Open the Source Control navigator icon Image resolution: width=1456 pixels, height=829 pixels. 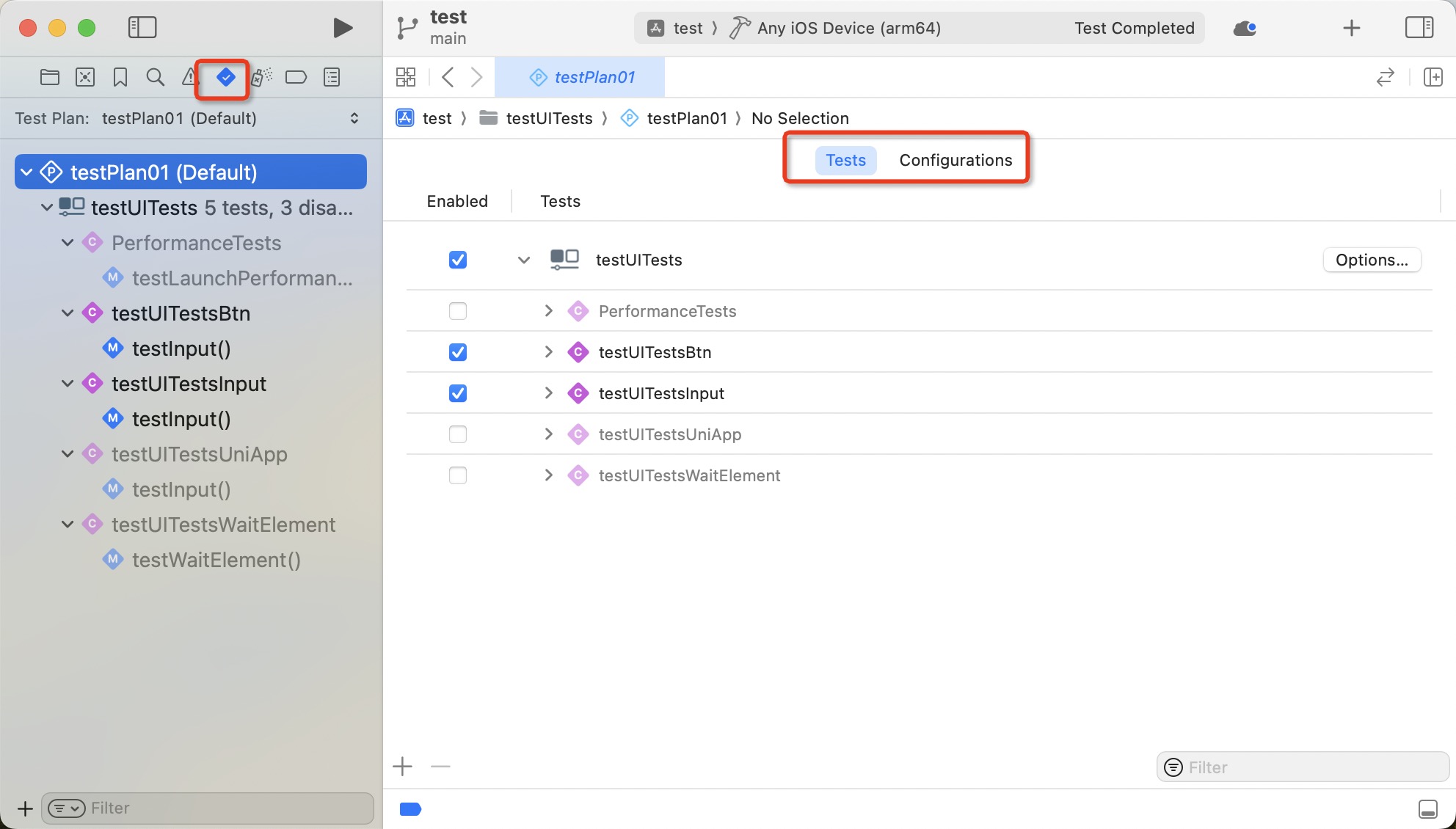point(85,77)
